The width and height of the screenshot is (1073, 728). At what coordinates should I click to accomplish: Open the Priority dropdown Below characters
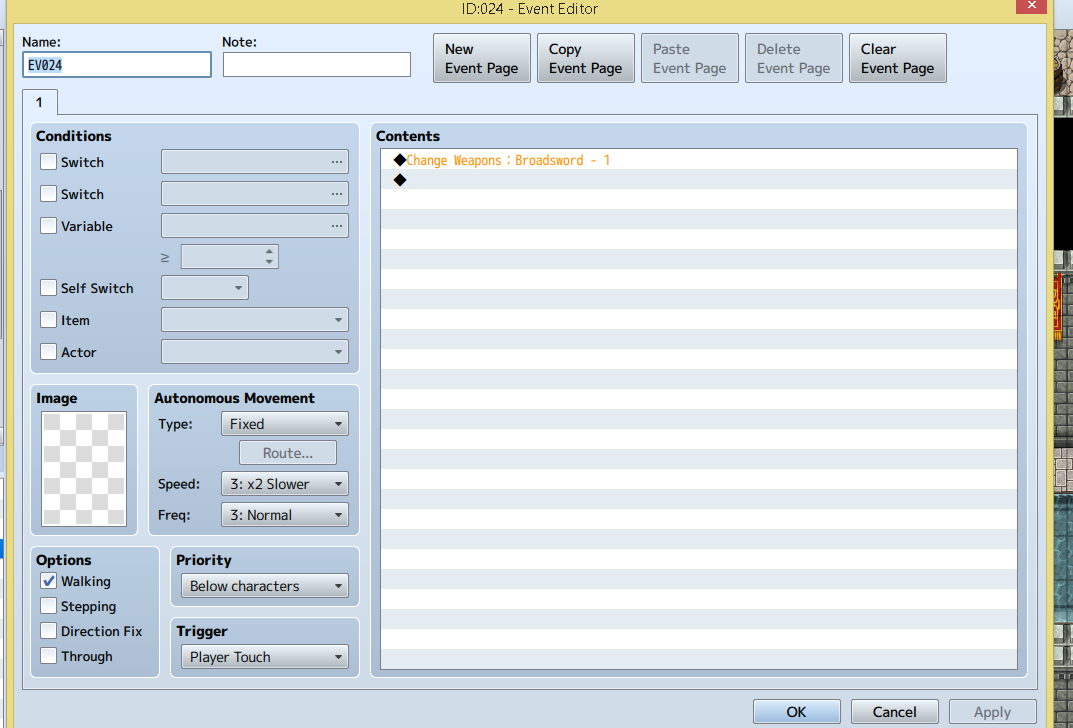click(265, 586)
